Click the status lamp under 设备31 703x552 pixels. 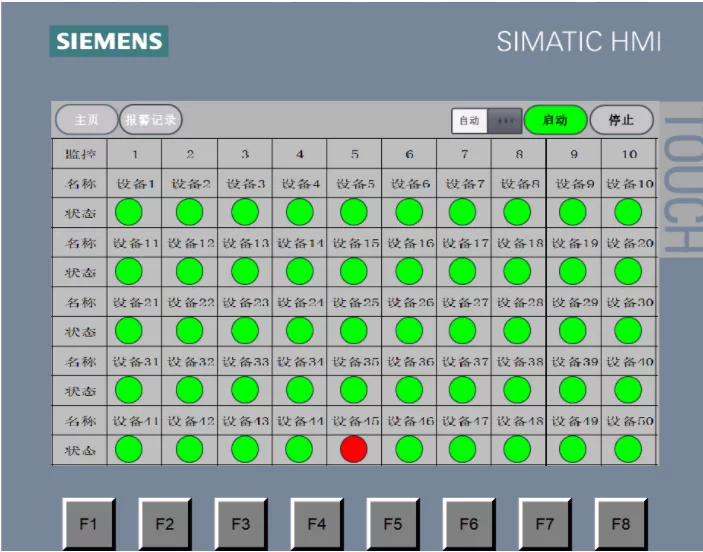129,390
